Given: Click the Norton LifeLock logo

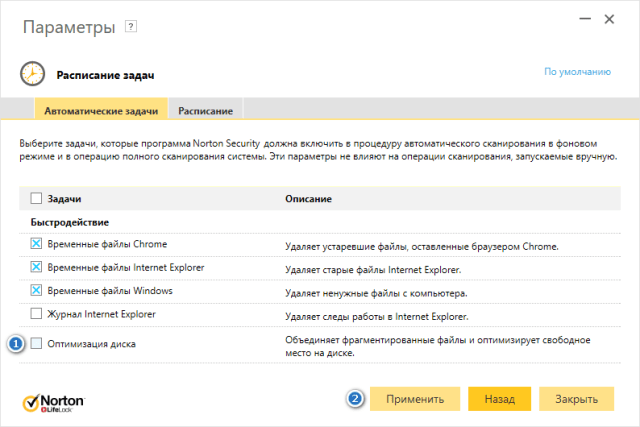Looking at the screenshot, I should point(54,401).
